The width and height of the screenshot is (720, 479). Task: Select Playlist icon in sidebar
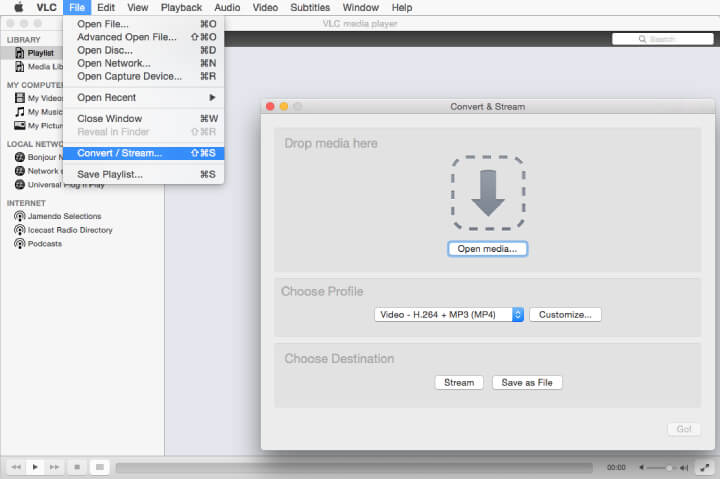[20, 53]
